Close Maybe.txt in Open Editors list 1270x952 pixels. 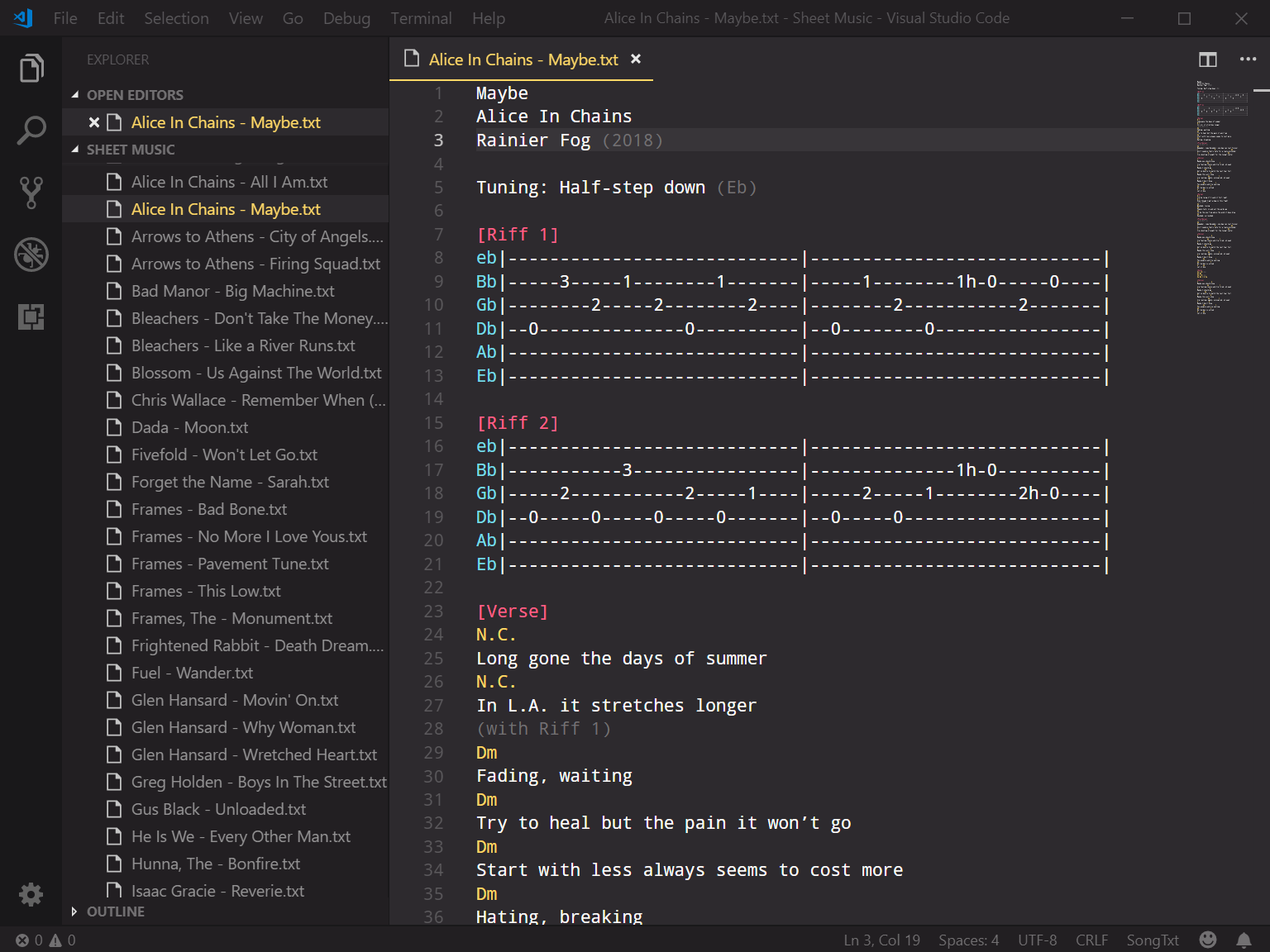pyautogui.click(x=94, y=122)
